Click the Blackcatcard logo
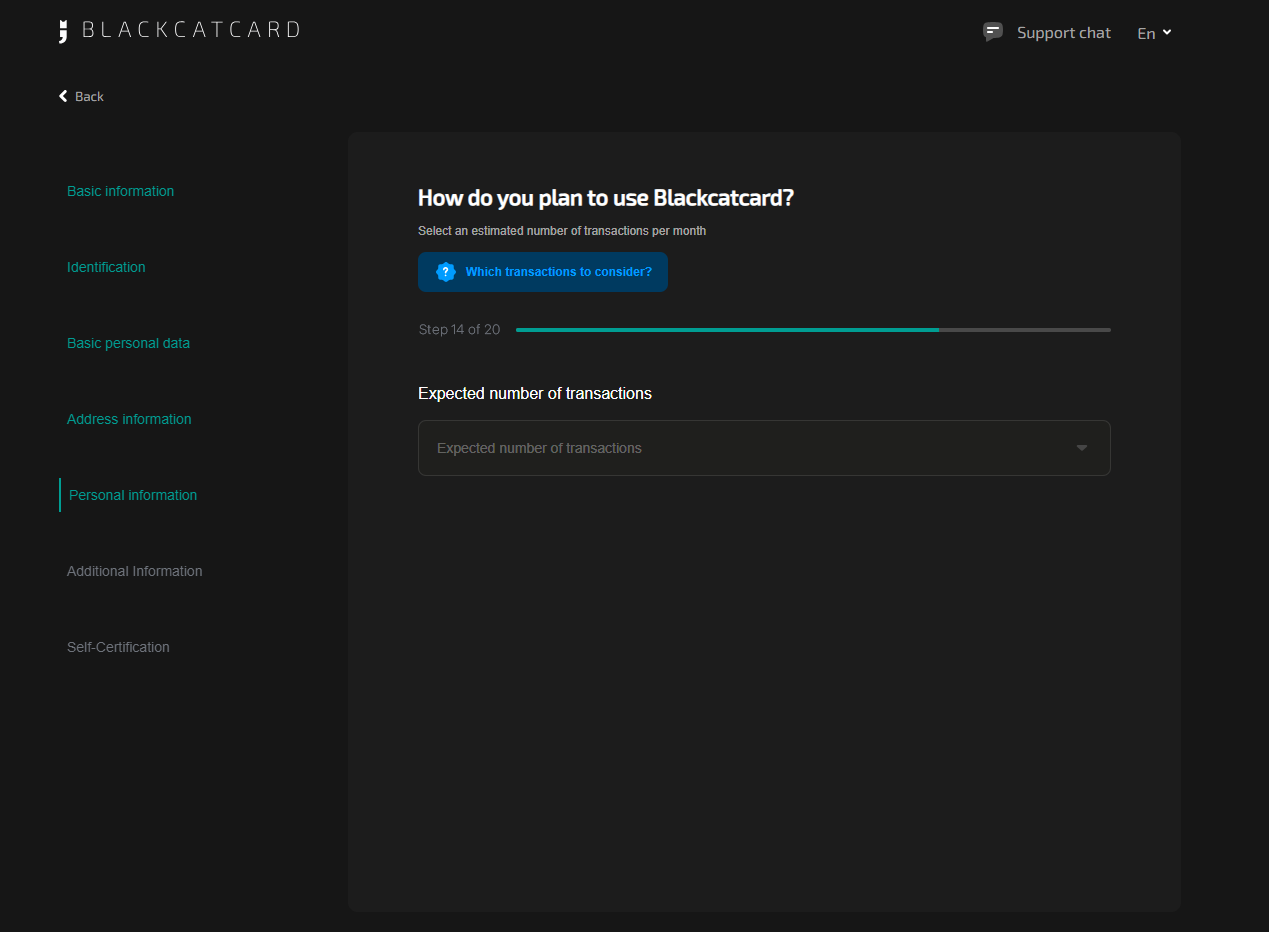Image resolution: width=1269 pixels, height=932 pixels. (x=179, y=31)
